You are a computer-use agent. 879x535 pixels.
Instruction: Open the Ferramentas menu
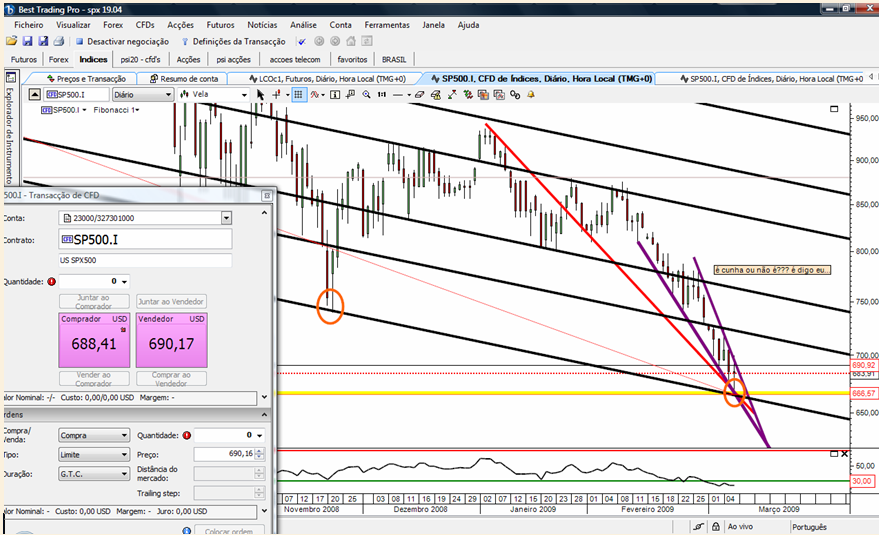coord(387,25)
